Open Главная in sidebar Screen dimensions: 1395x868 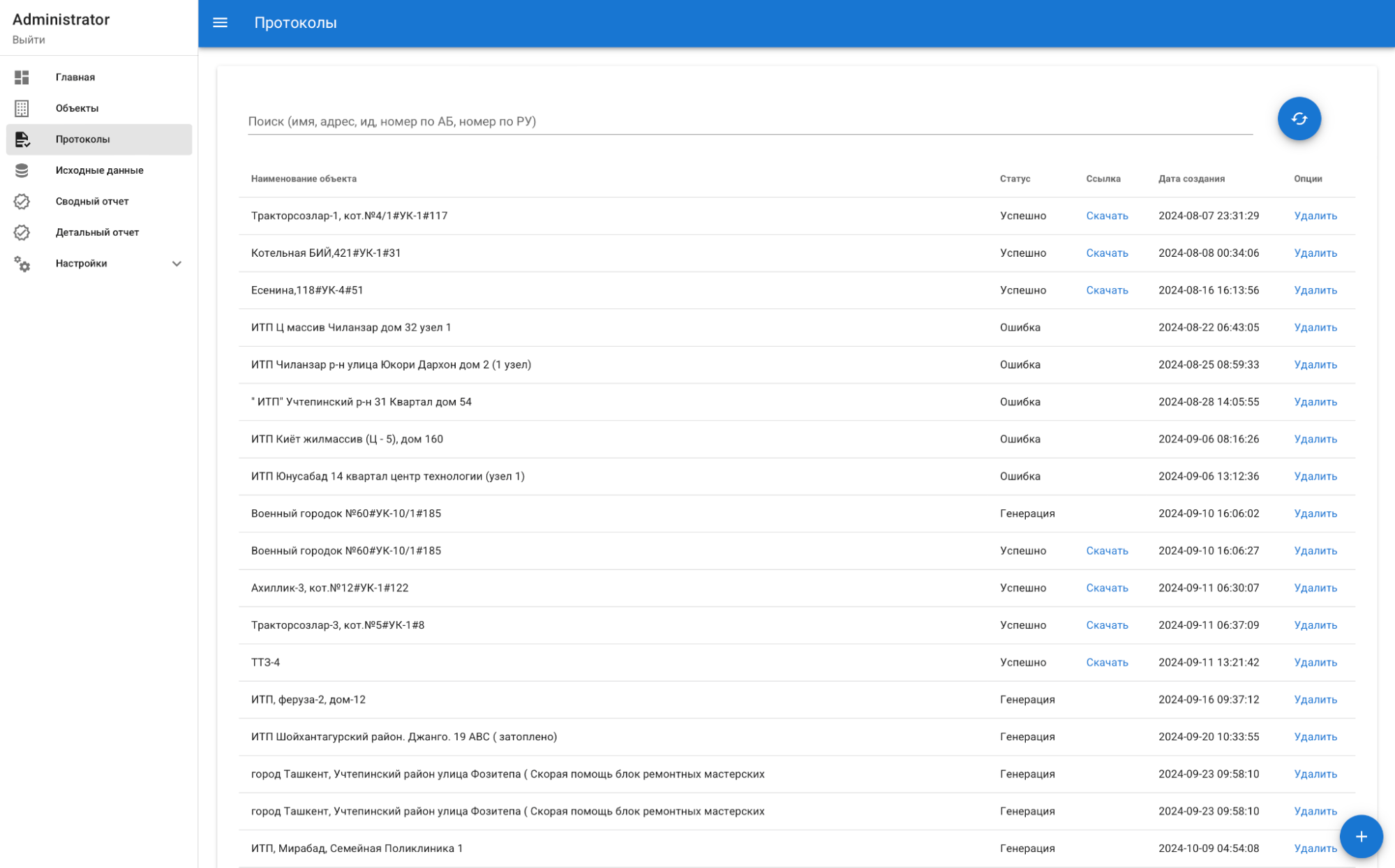(x=99, y=77)
